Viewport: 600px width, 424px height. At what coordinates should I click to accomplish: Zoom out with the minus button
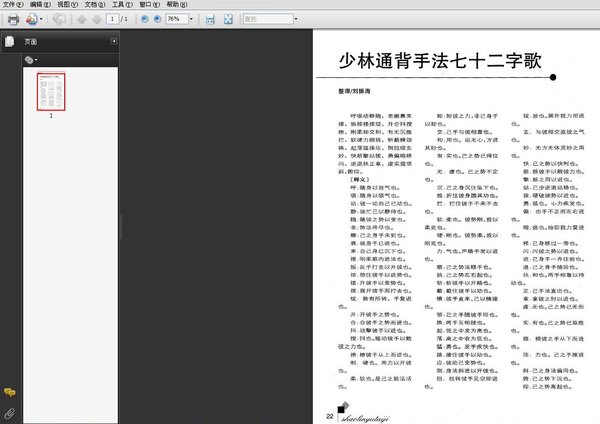point(144,19)
